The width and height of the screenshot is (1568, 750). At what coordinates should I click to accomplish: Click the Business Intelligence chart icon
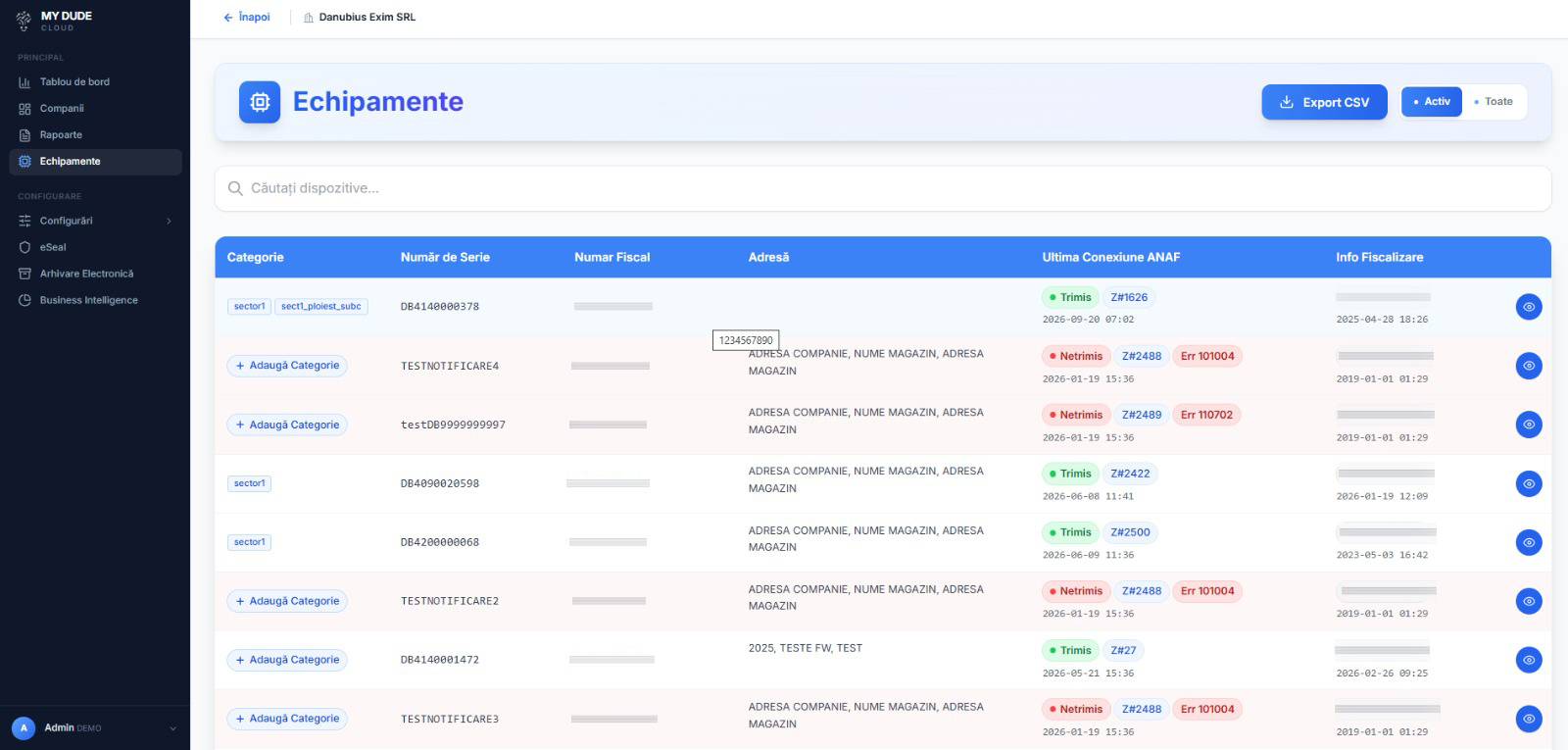point(24,300)
